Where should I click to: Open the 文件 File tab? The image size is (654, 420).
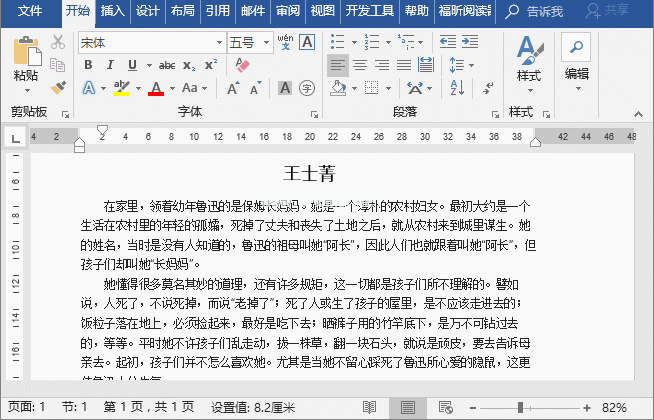30,11
